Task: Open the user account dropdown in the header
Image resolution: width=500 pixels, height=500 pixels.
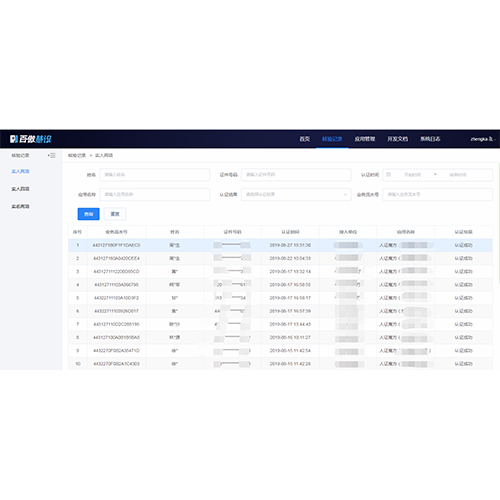Action: [483, 139]
